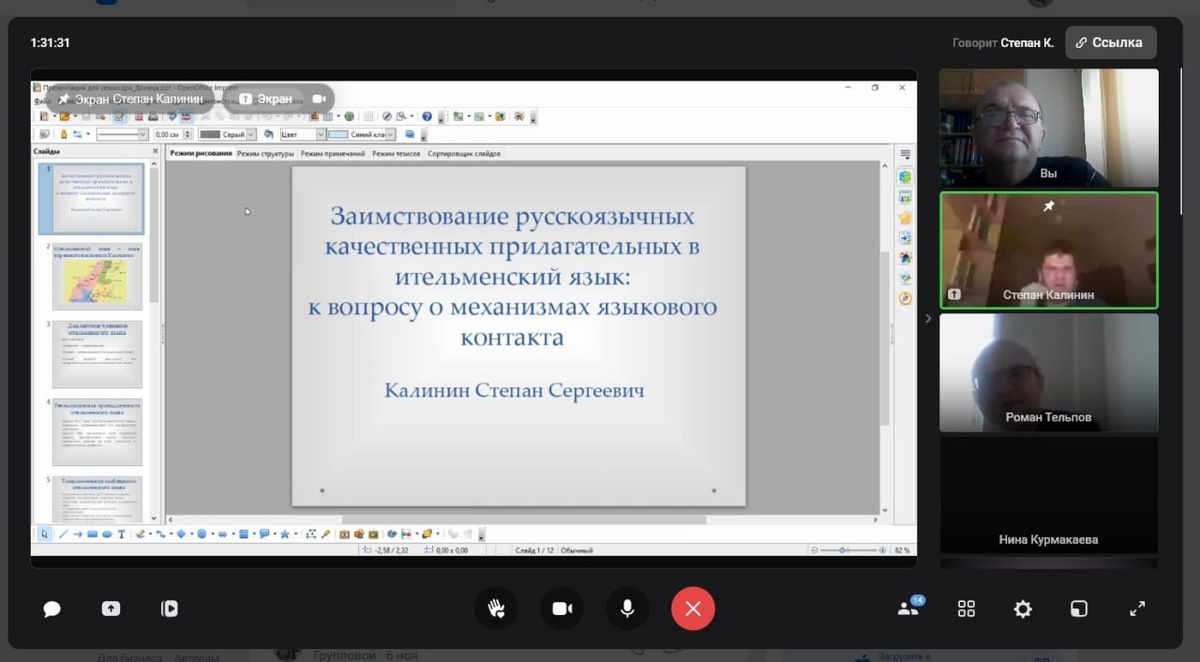Click the slide panel vertical scrollbar
This screenshot has width=1200, height=662.
point(155,340)
